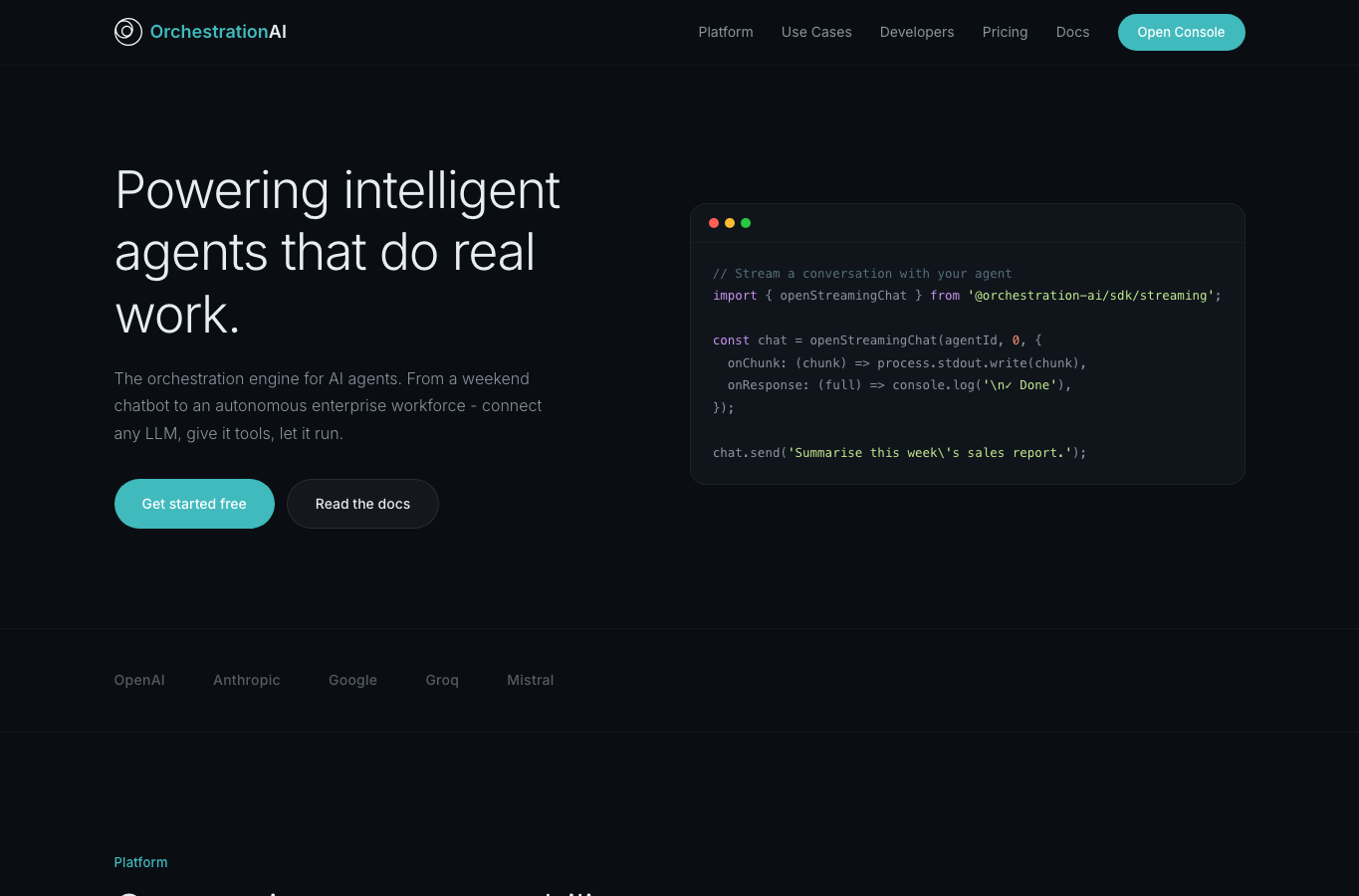Click the onChunk code line
Image resolution: width=1359 pixels, height=896 pixels.
click(907, 363)
